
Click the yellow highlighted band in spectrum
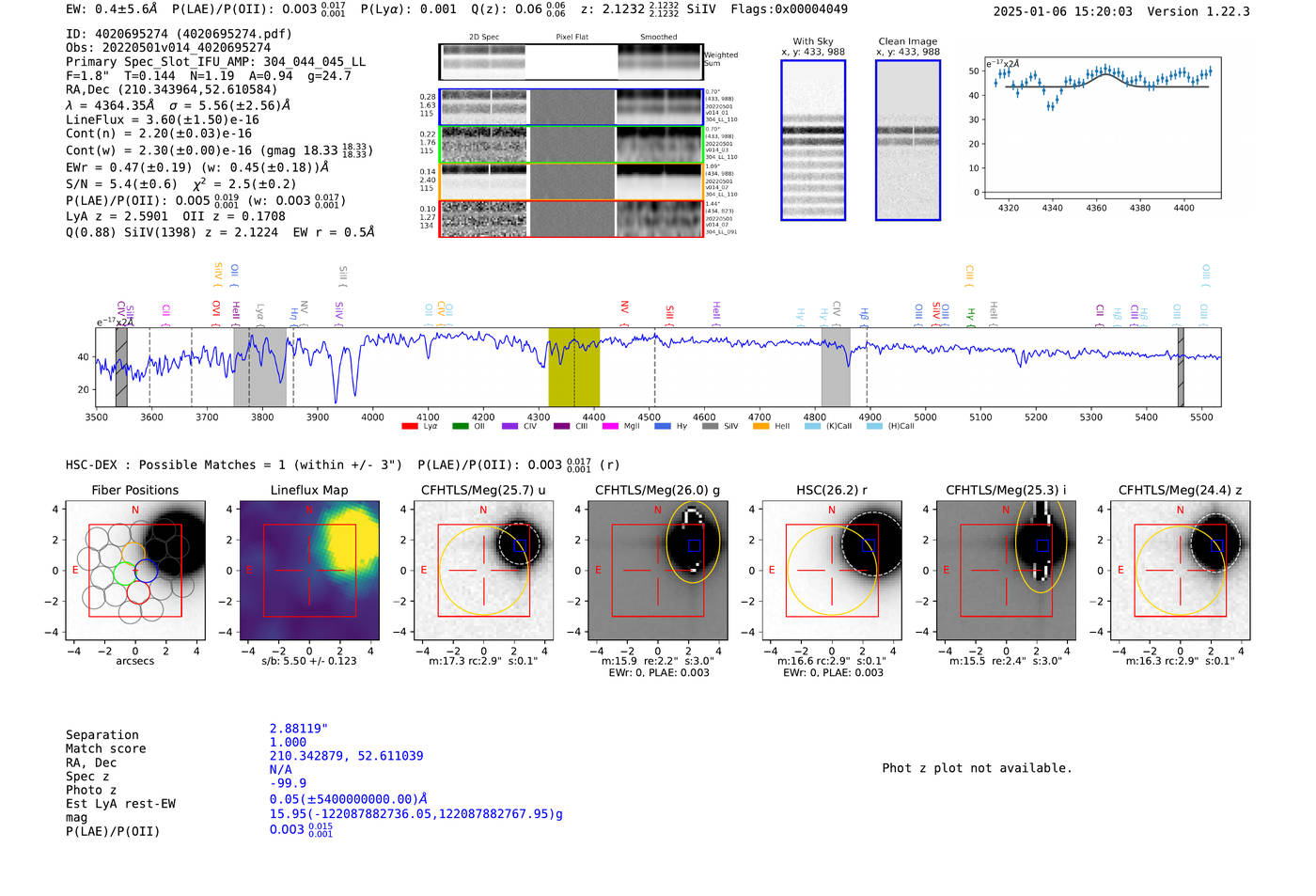pyautogui.click(x=574, y=367)
